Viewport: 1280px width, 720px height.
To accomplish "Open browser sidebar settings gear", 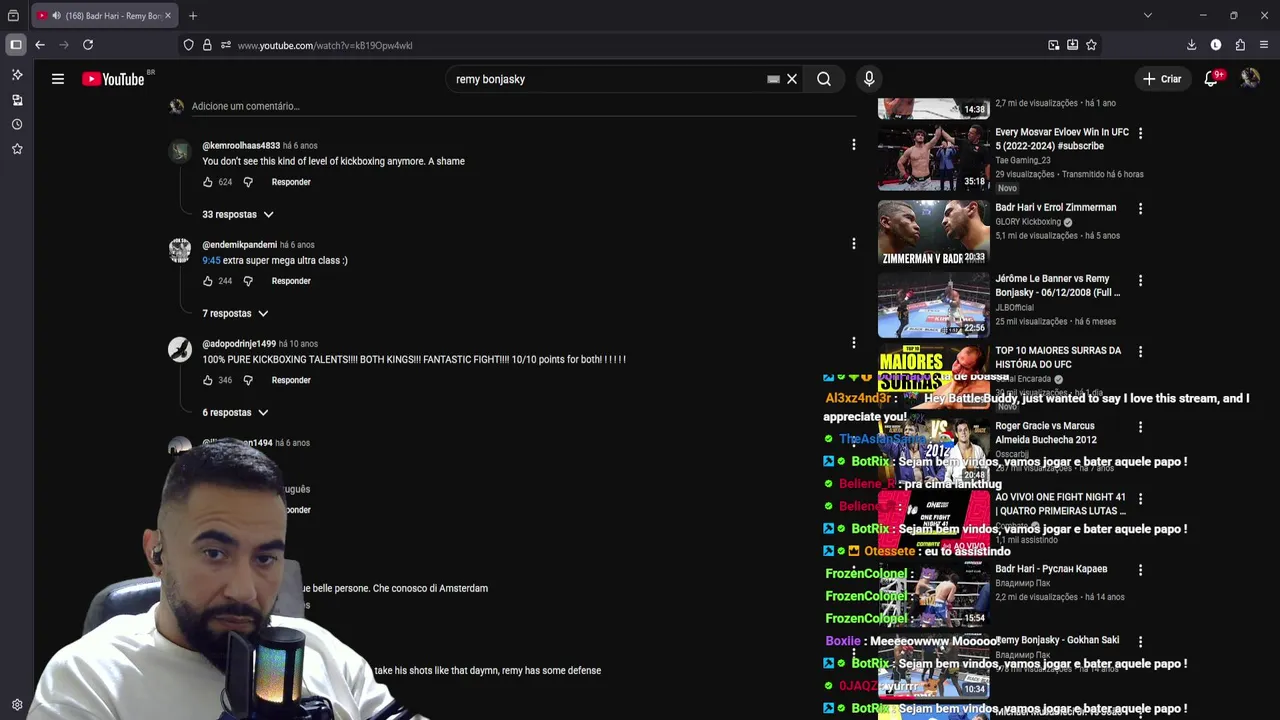I will (x=17, y=704).
